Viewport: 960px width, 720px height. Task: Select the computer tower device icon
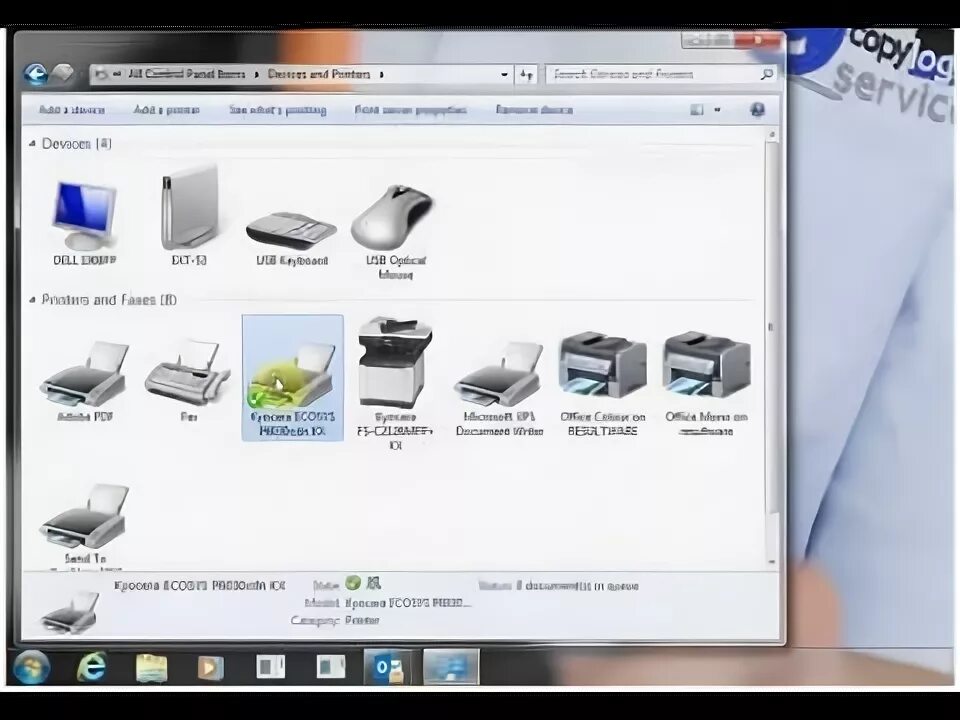pos(189,216)
